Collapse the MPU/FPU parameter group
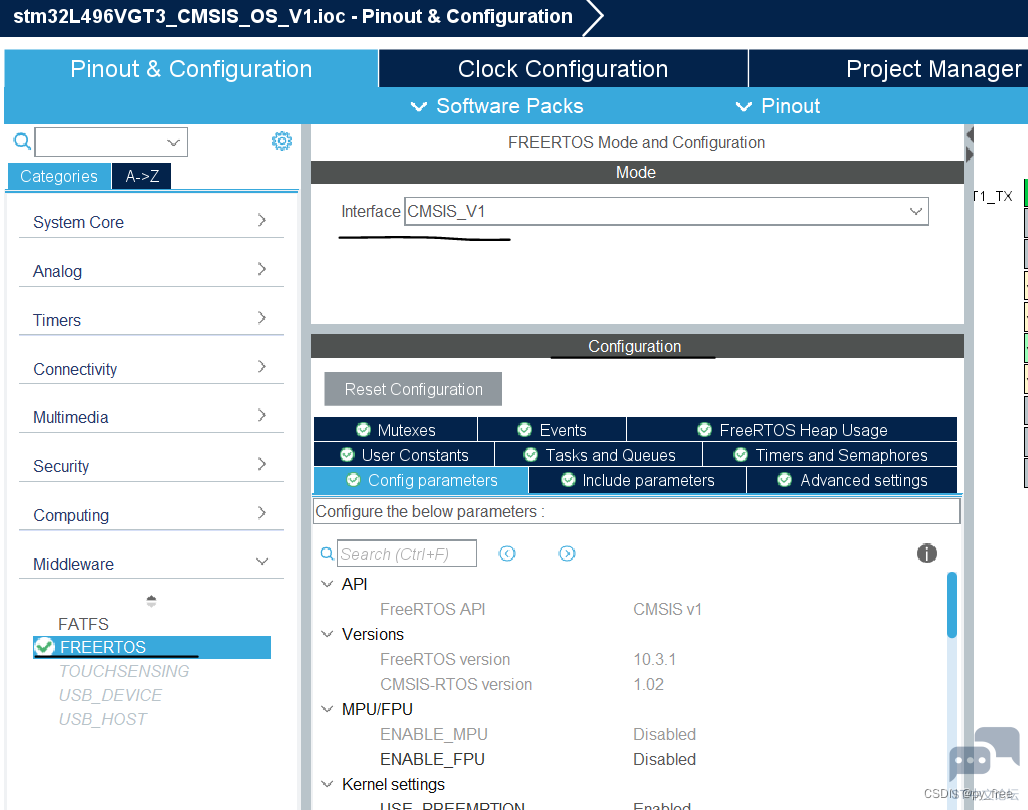The height and width of the screenshot is (810, 1028). tap(327, 709)
